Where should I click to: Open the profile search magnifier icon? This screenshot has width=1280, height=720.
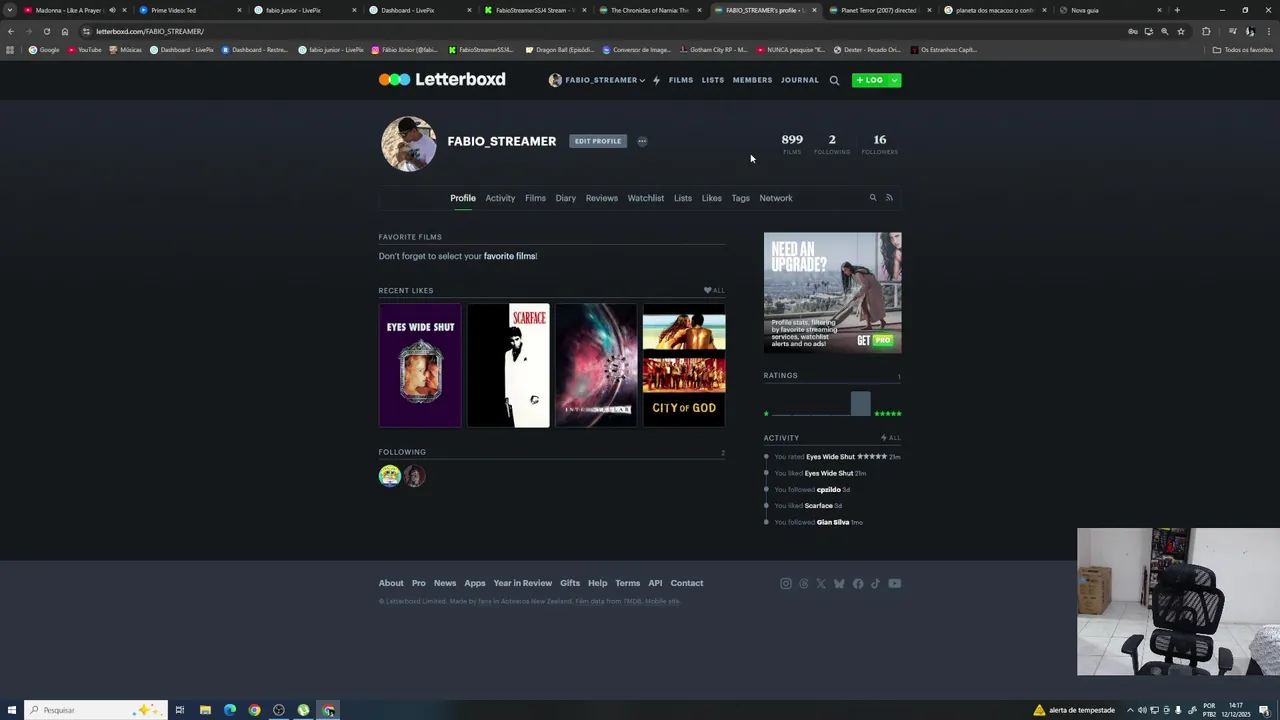[x=873, y=198]
